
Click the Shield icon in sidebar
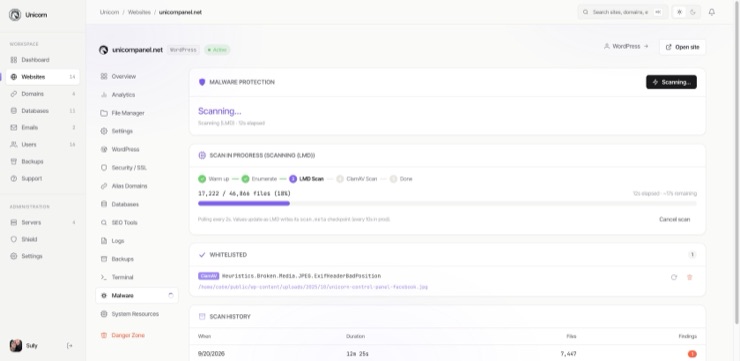click(14, 239)
